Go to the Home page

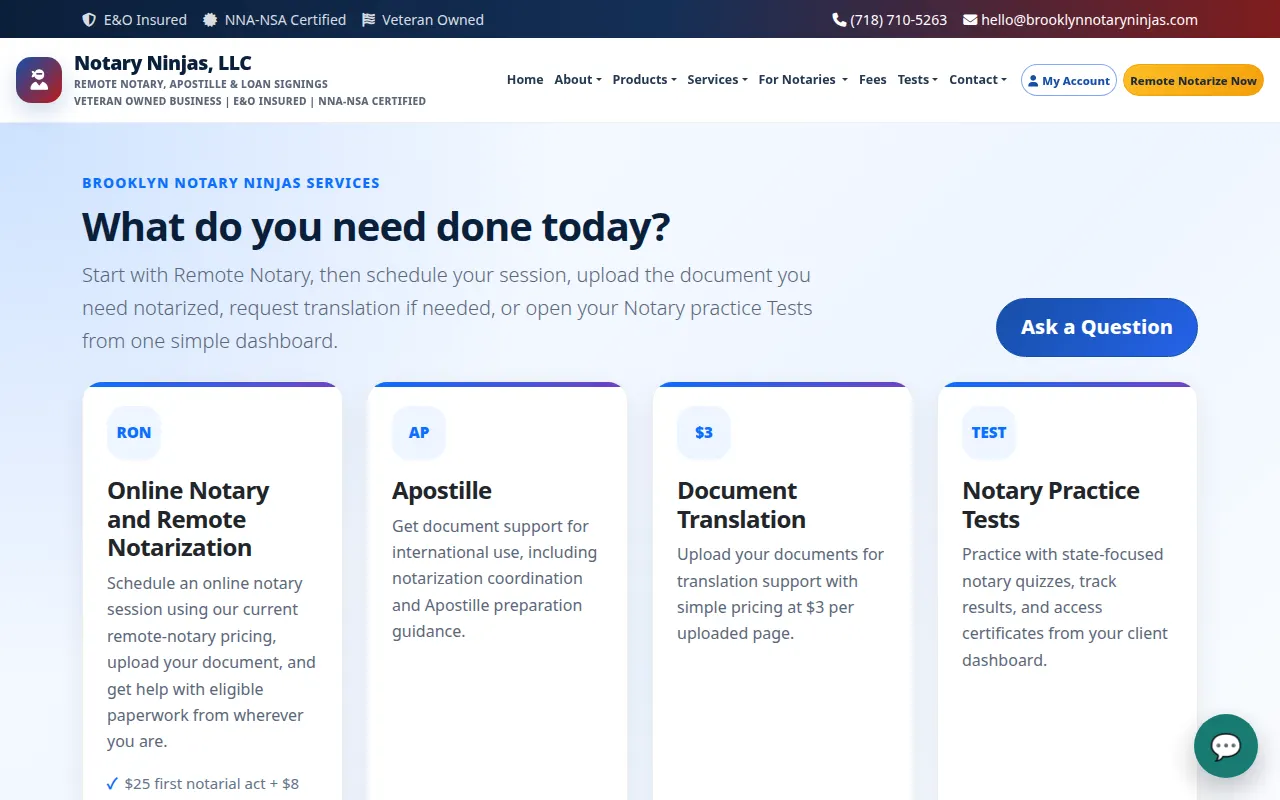(525, 80)
